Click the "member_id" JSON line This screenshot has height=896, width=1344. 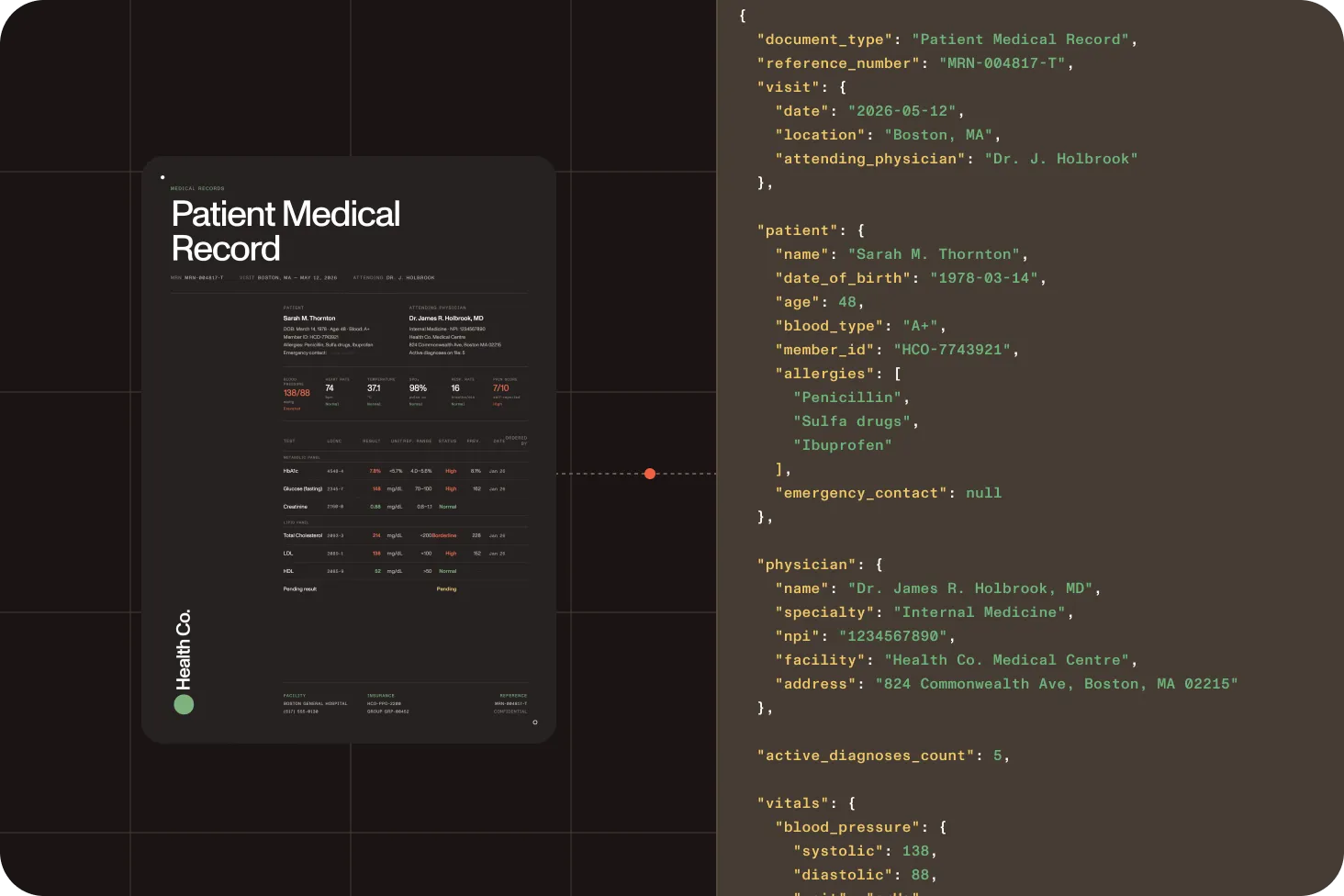pyautogui.click(x=897, y=350)
